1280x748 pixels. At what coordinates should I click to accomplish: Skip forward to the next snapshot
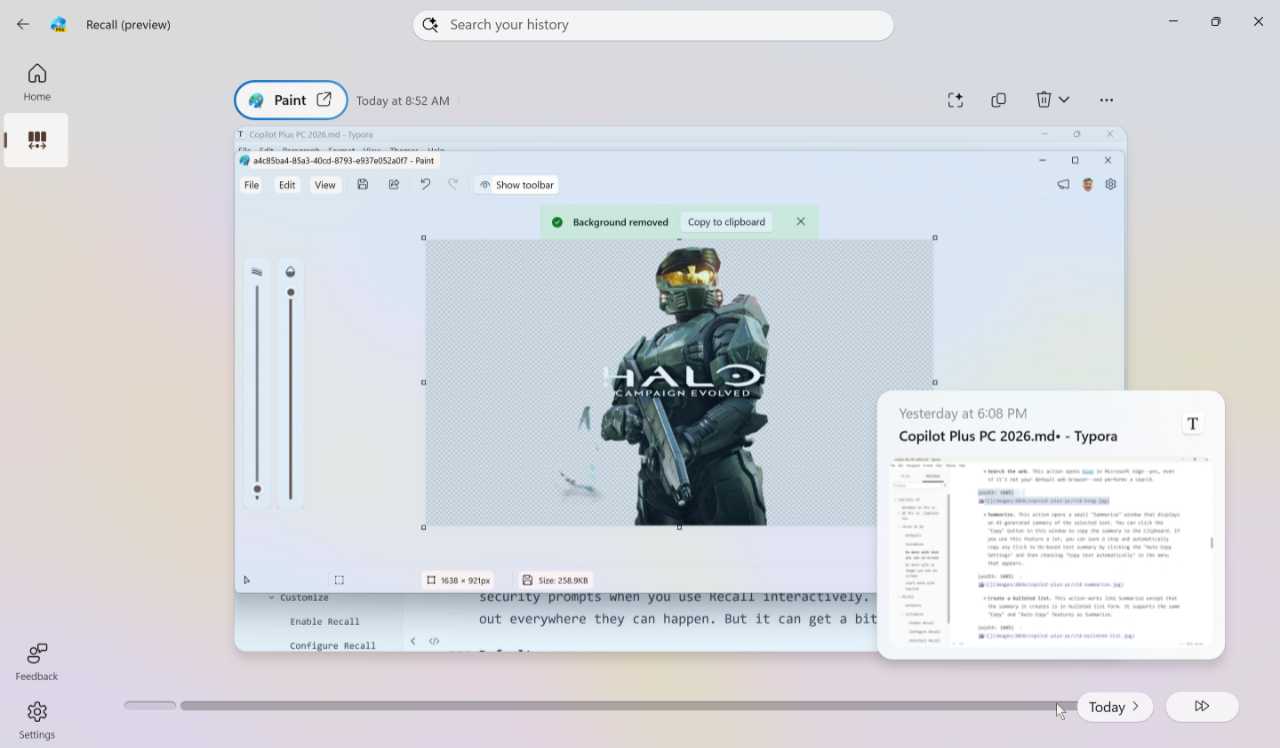1202,707
